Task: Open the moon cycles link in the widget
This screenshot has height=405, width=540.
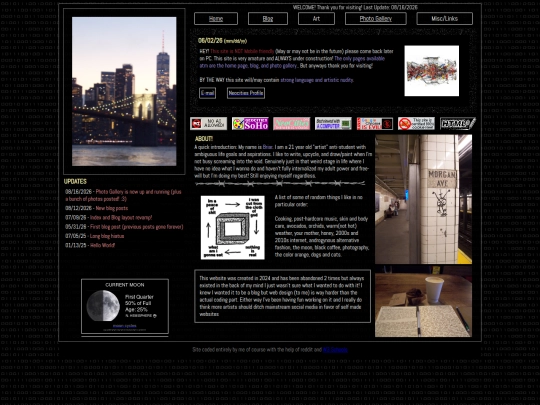Action: (x=124, y=326)
